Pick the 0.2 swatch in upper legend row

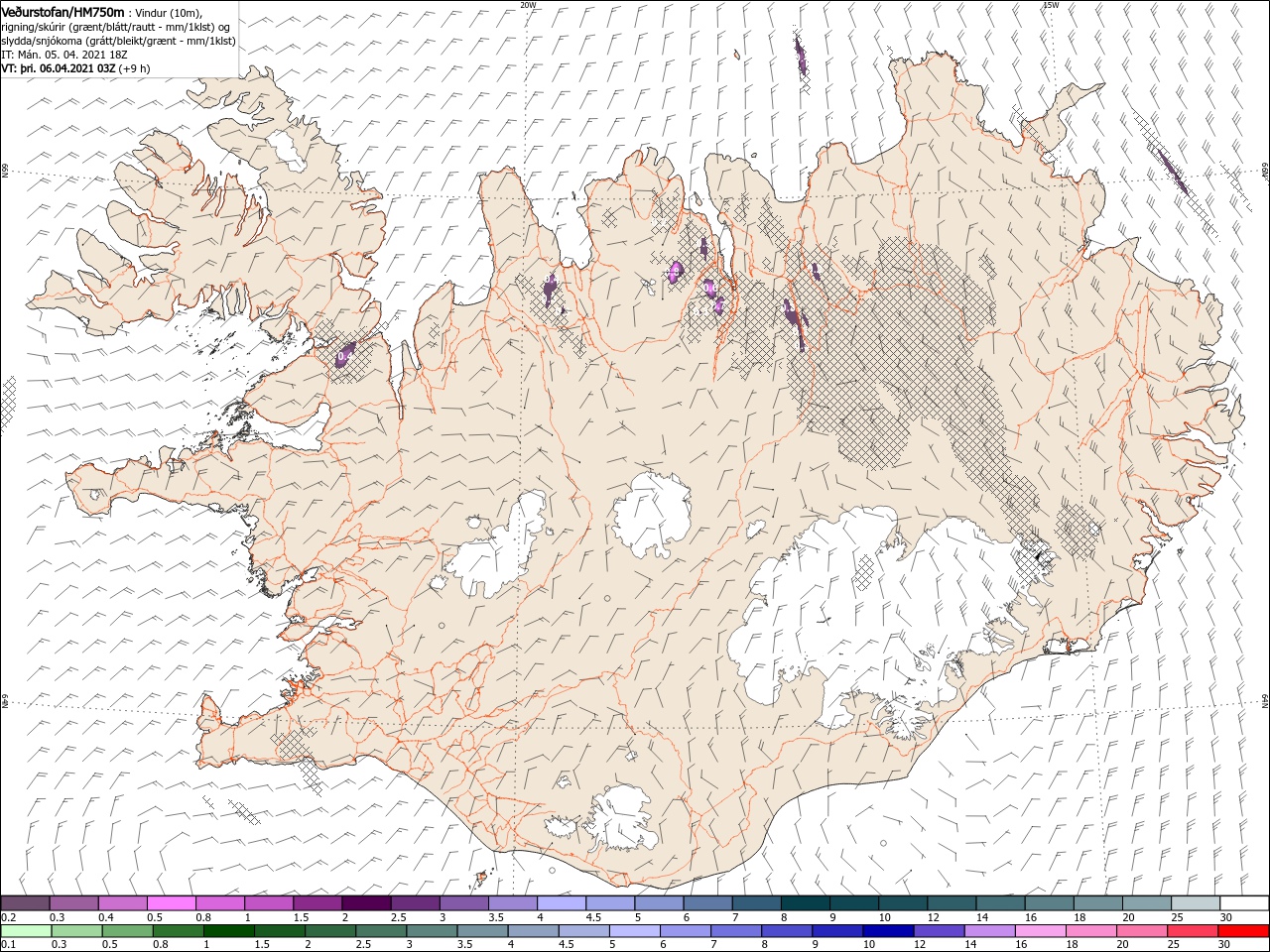25,903
